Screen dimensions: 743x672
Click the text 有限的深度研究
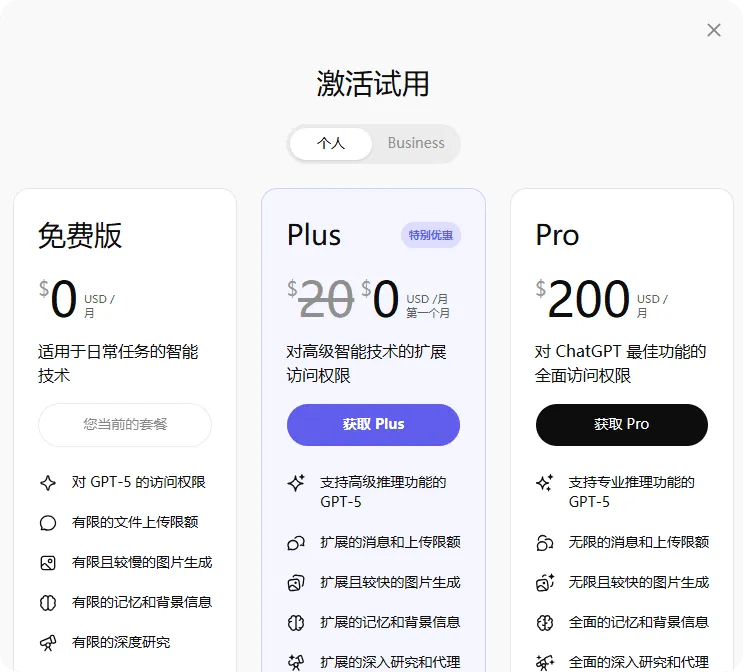point(121,642)
